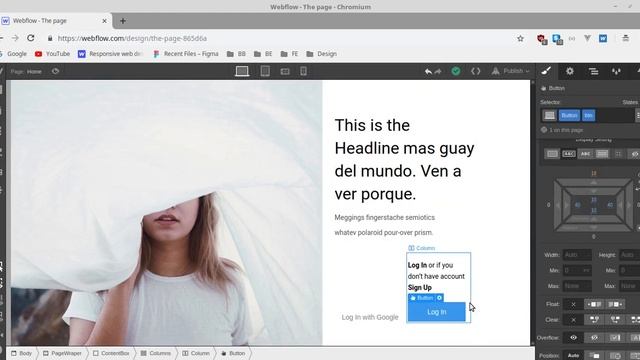Click the top margin value in spacing box

593,173
